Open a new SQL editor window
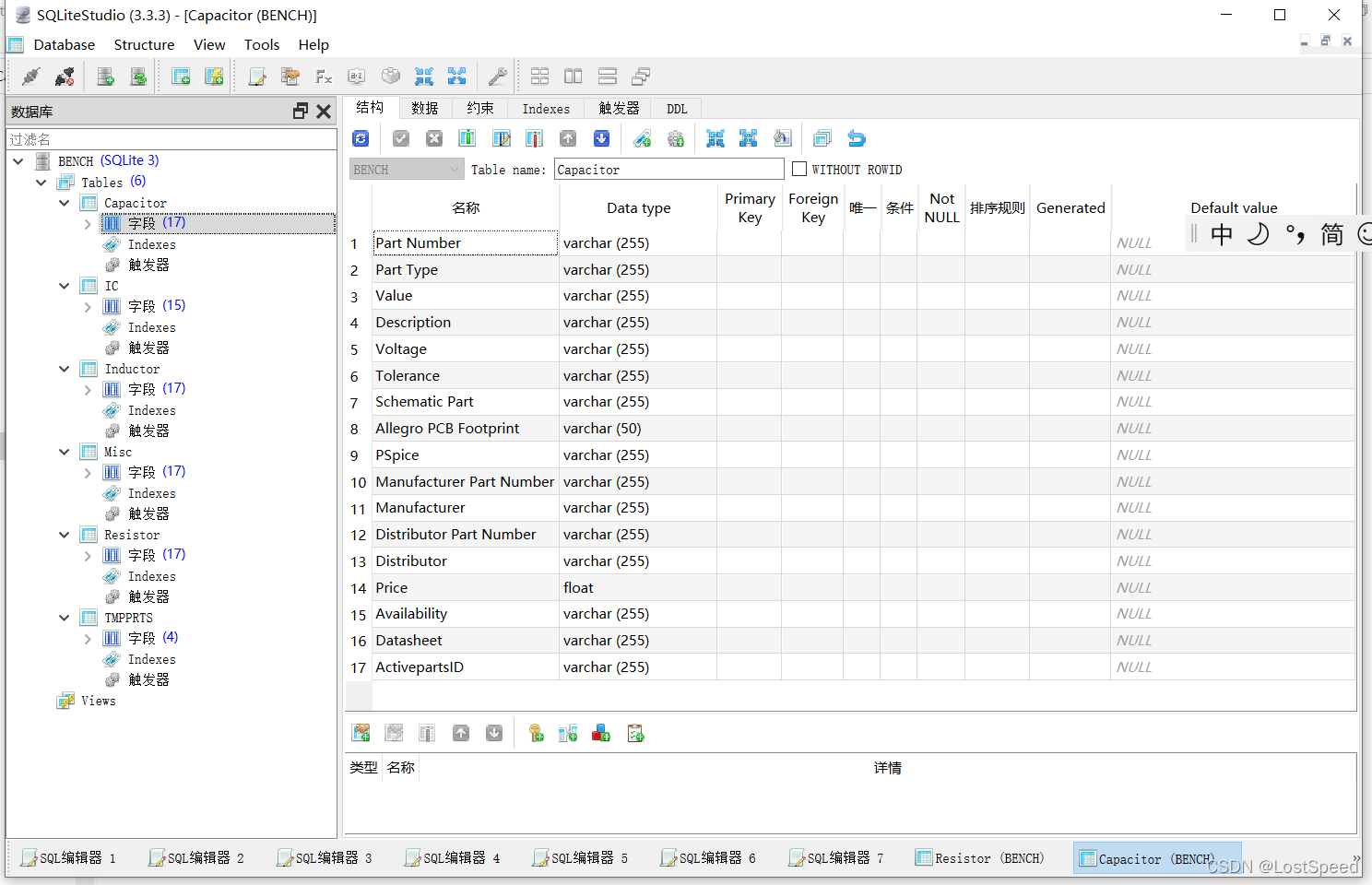This screenshot has height=885, width=1372. 257,77
